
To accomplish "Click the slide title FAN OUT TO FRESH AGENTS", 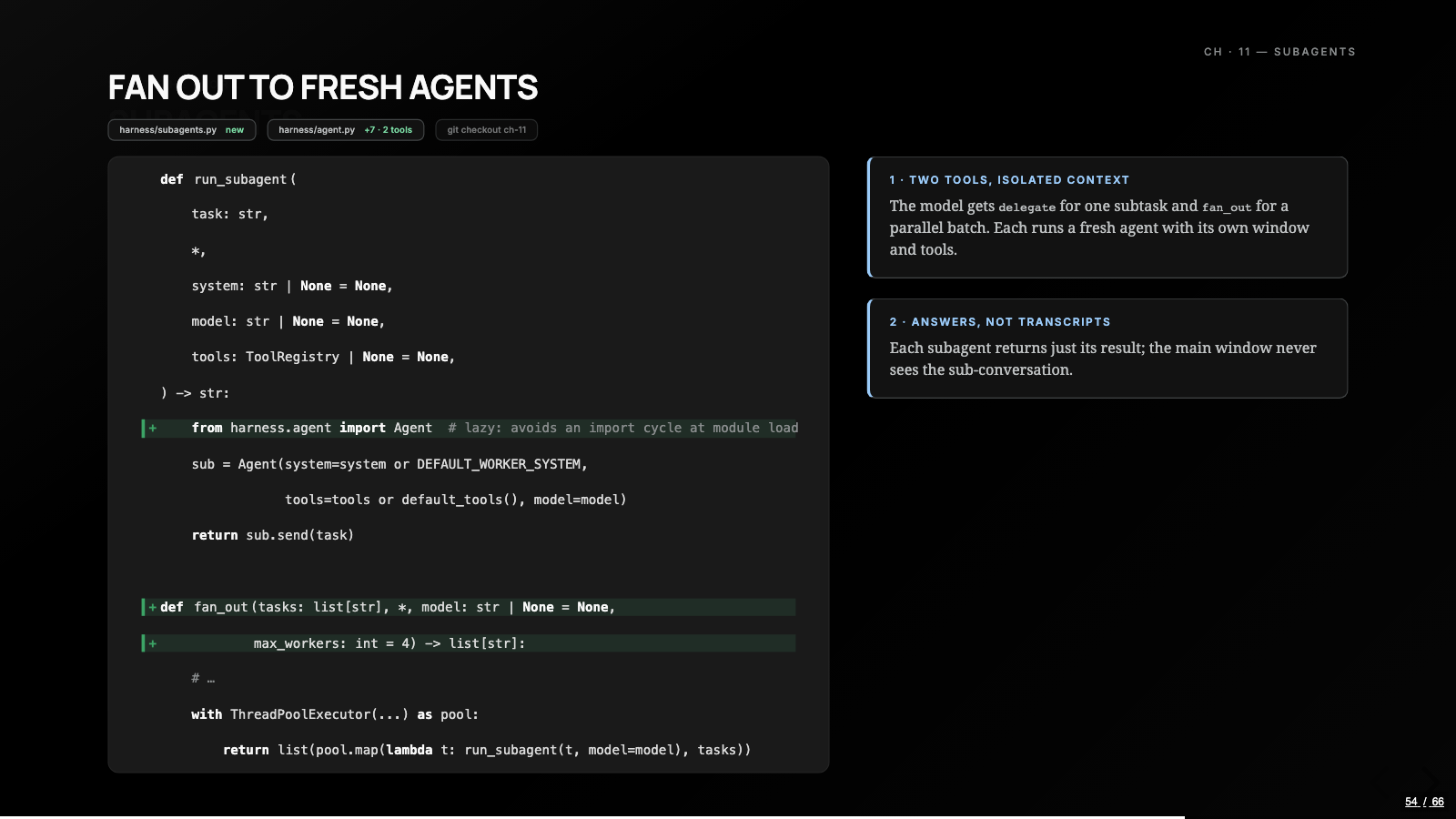I will pyautogui.click(x=323, y=87).
